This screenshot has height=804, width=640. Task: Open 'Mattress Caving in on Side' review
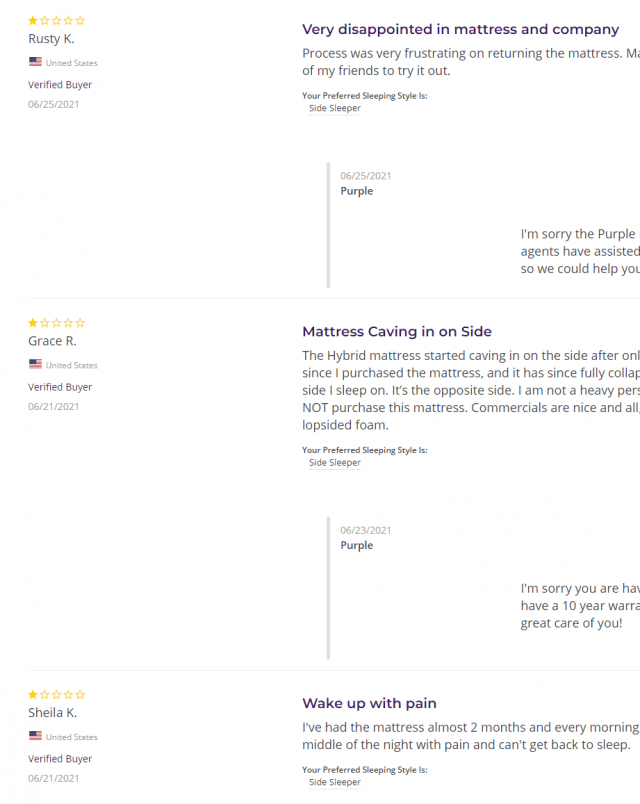coord(397,332)
